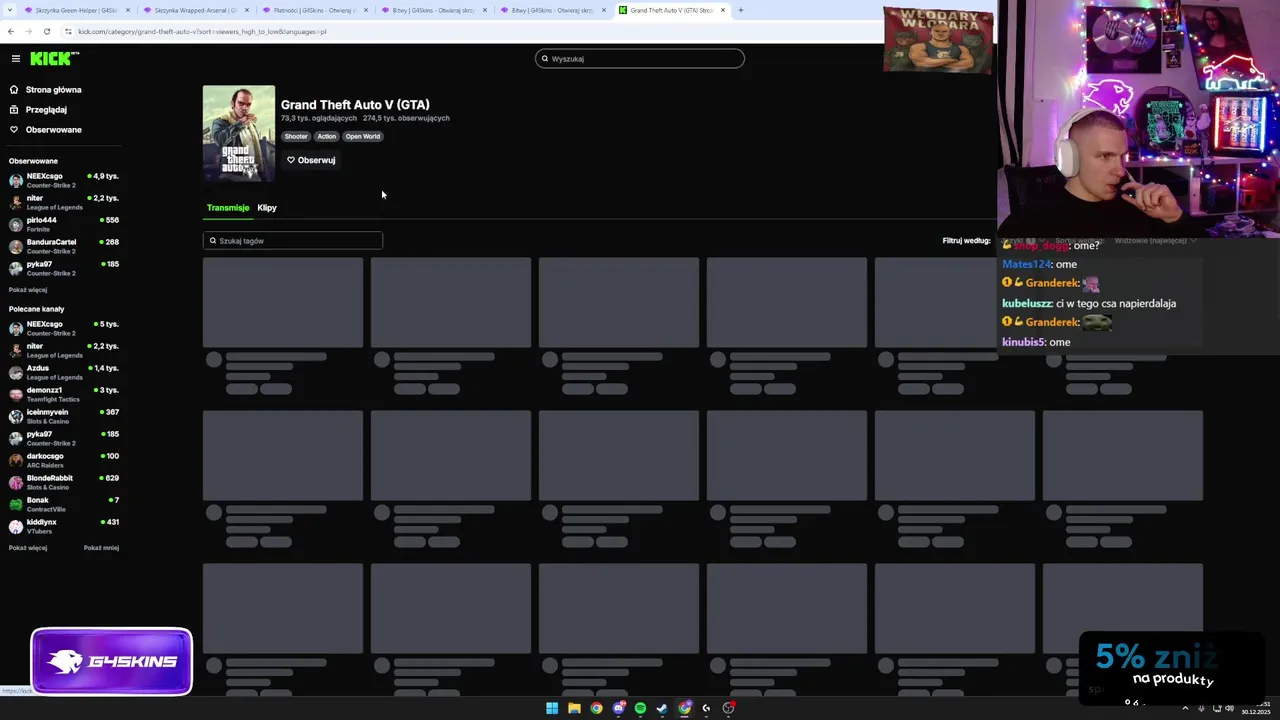Click Azdus avatar icon
The image size is (1280, 720).
[16, 372]
